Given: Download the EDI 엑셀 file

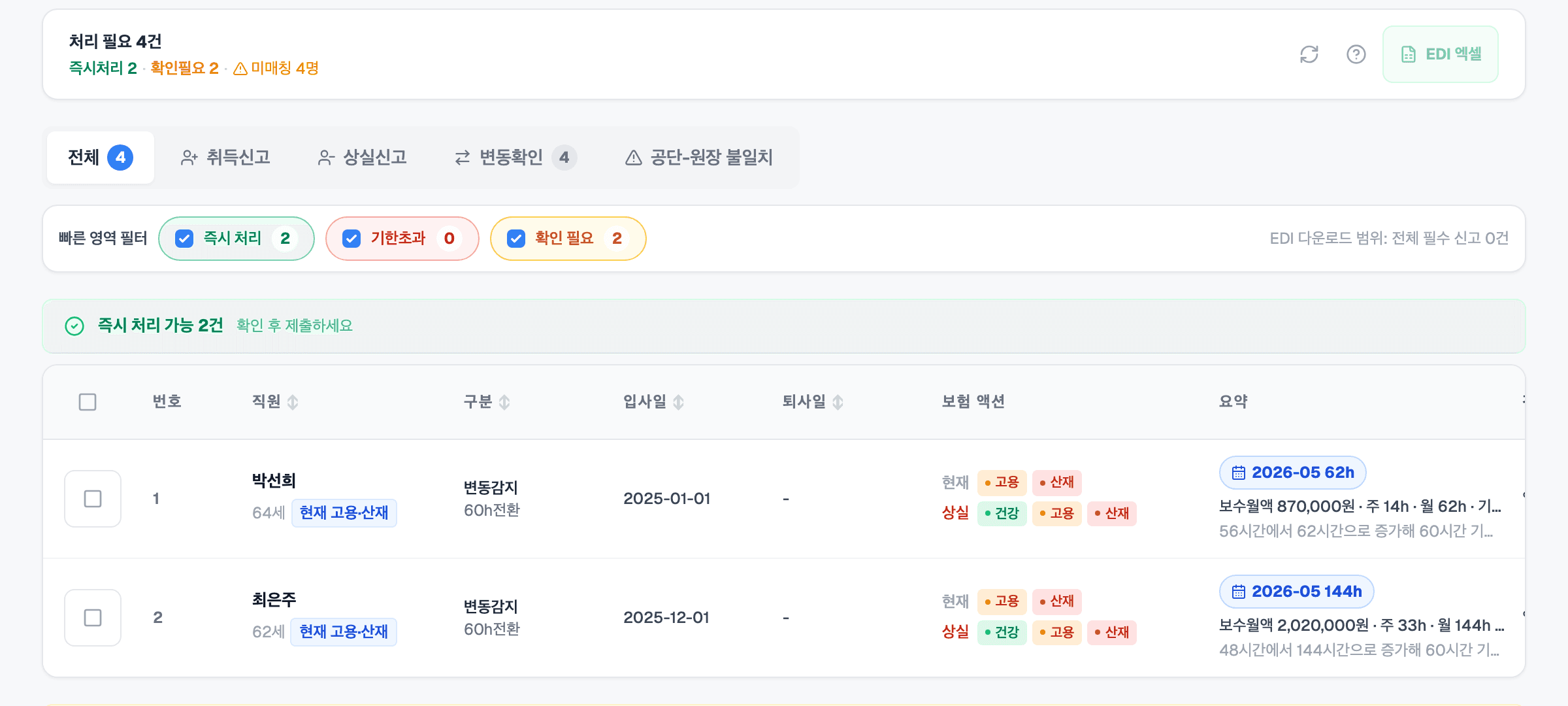Looking at the screenshot, I should pos(1441,54).
